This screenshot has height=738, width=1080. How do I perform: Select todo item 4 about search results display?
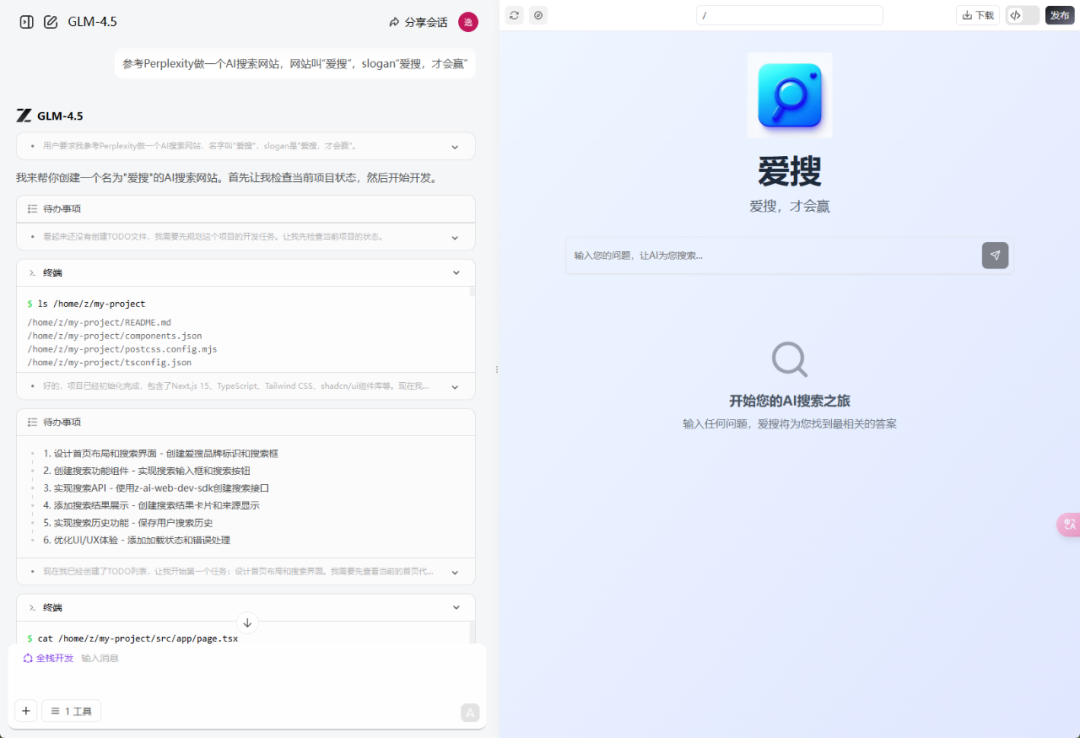coord(152,505)
